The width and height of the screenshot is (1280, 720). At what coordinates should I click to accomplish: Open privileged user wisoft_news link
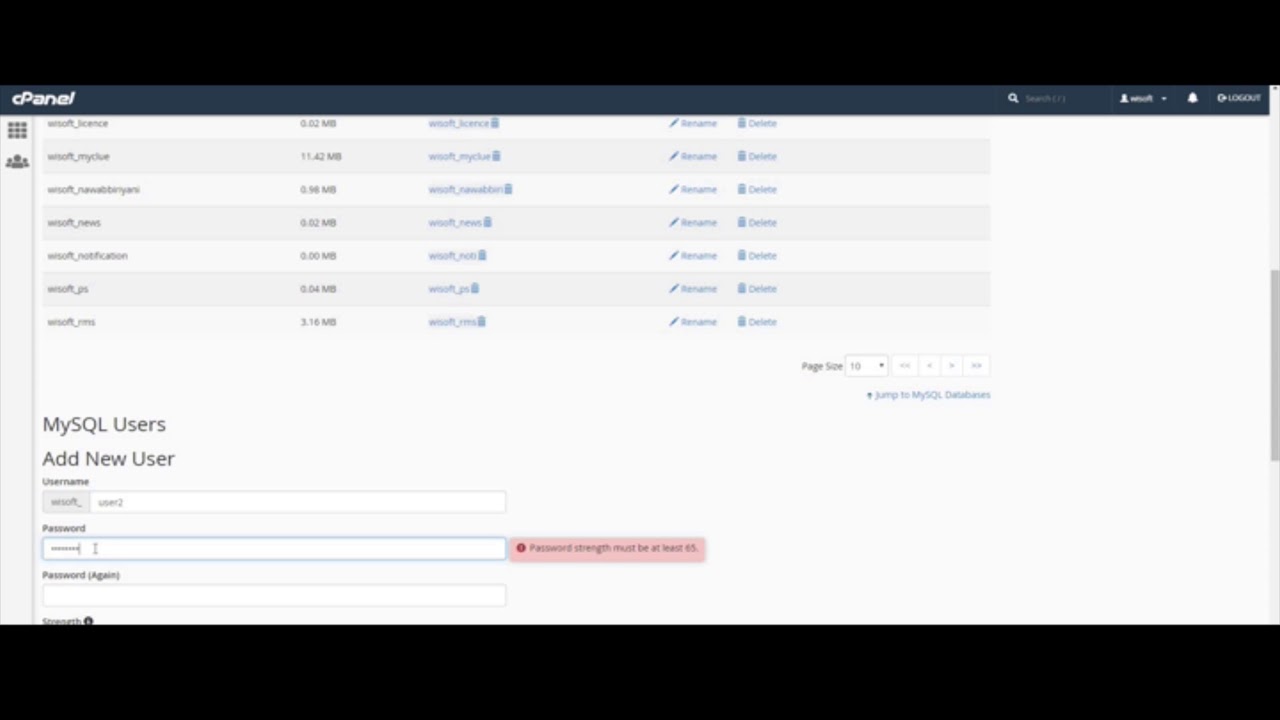click(x=455, y=222)
